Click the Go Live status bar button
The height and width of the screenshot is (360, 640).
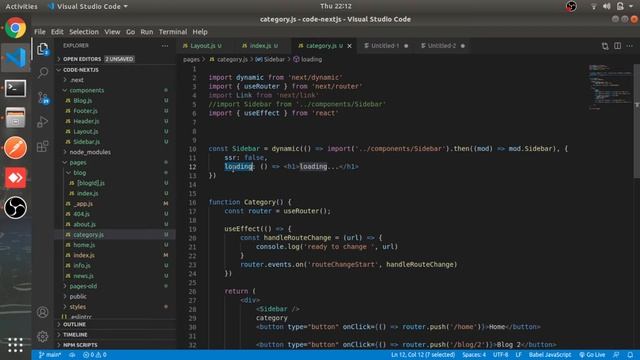click(x=592, y=355)
